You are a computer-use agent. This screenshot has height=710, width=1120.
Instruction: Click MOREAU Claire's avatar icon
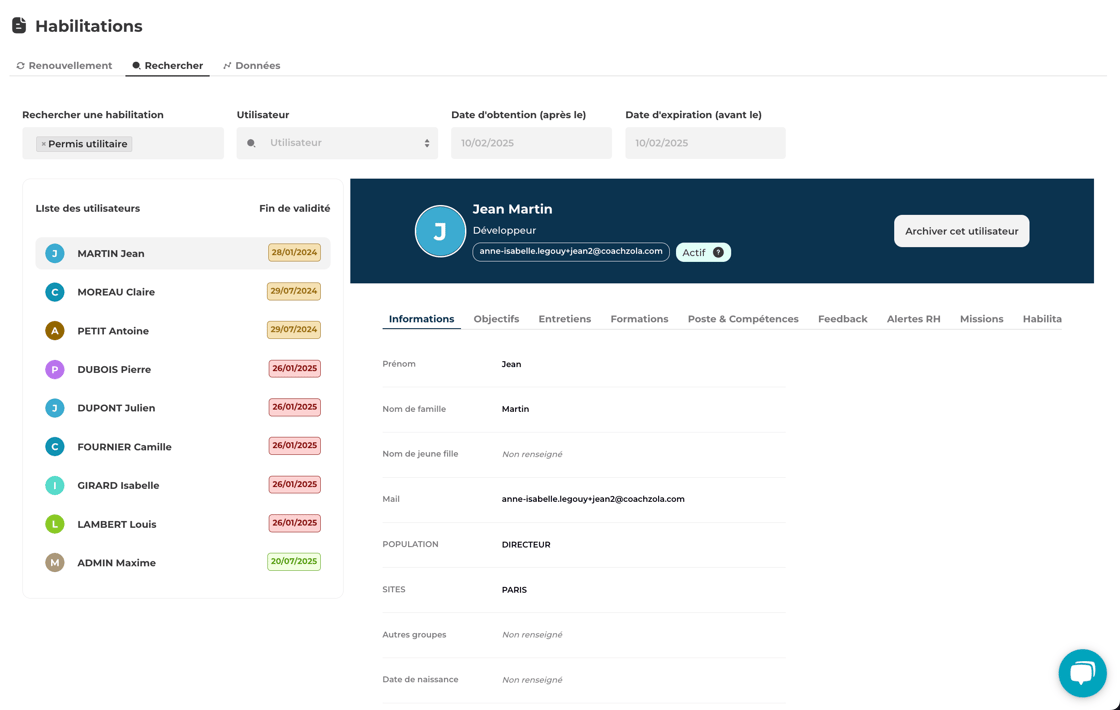click(x=55, y=292)
